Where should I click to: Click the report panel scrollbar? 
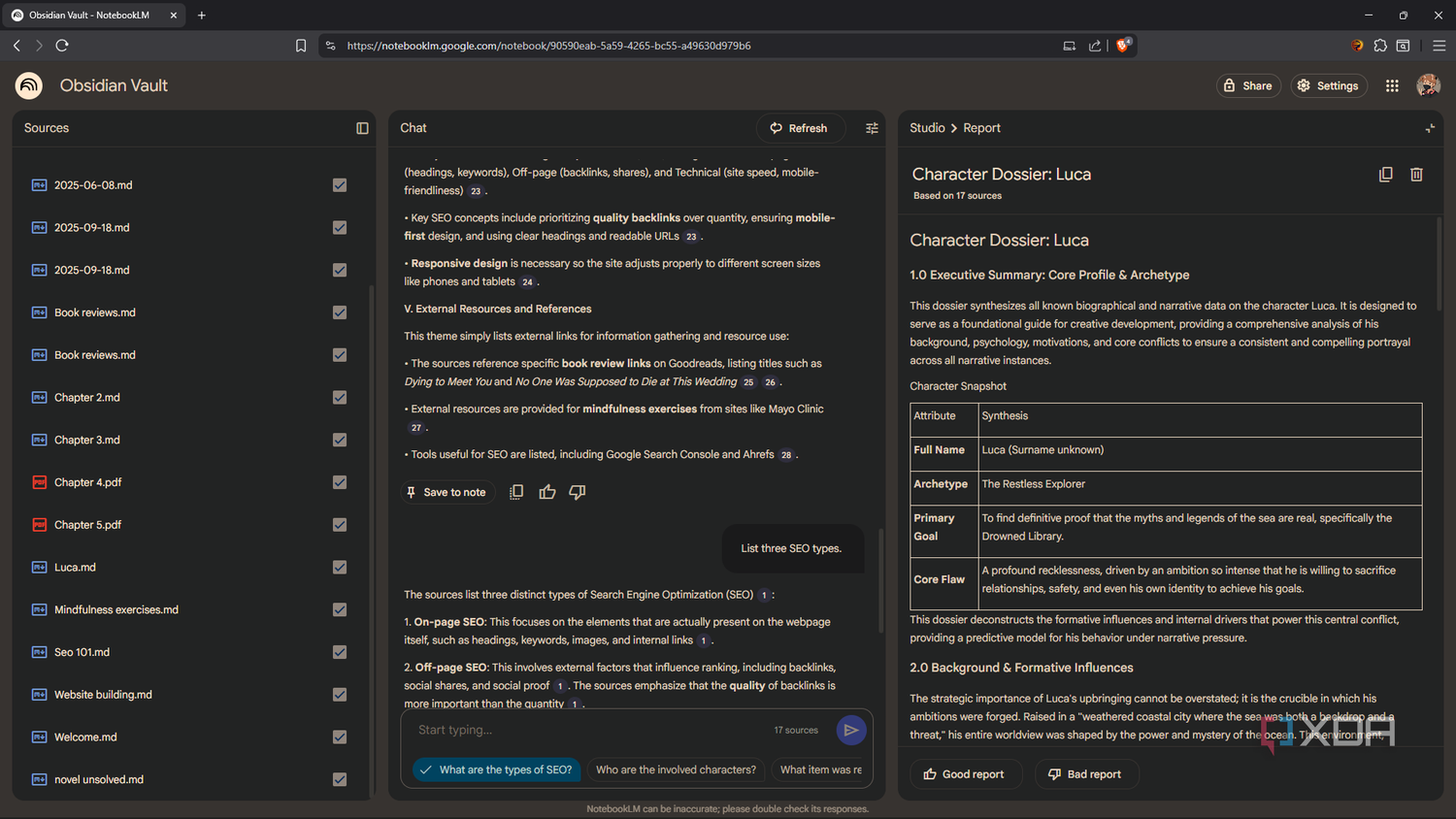(x=1439, y=264)
